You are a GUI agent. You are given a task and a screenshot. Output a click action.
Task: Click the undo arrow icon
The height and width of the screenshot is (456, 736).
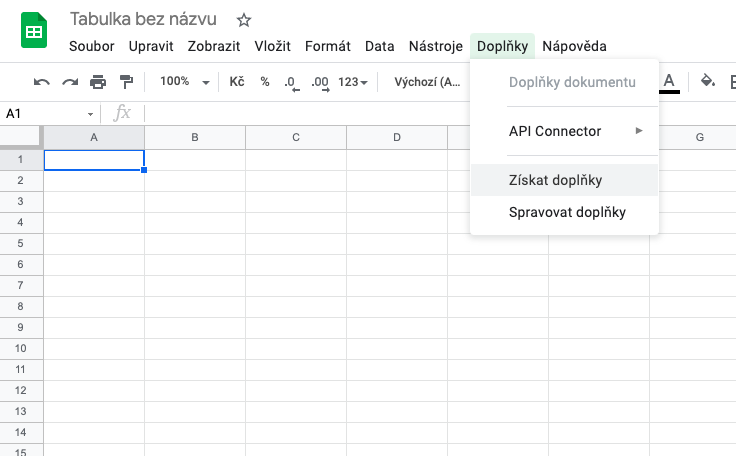[42, 82]
